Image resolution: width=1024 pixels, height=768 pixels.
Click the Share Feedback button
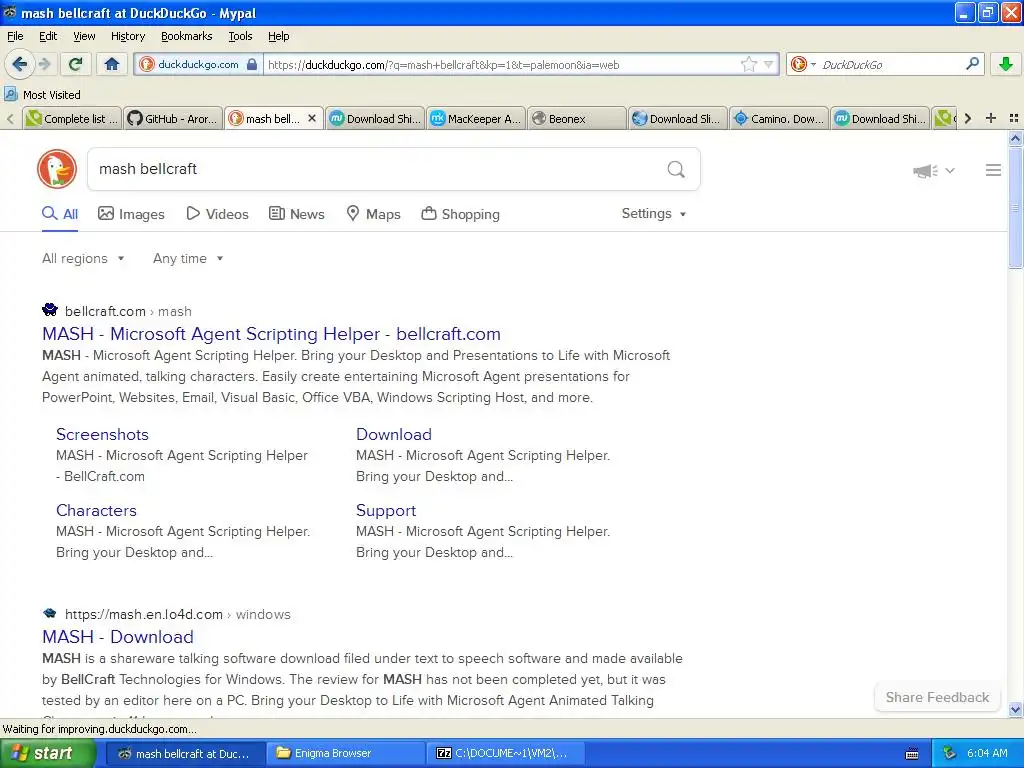937,697
